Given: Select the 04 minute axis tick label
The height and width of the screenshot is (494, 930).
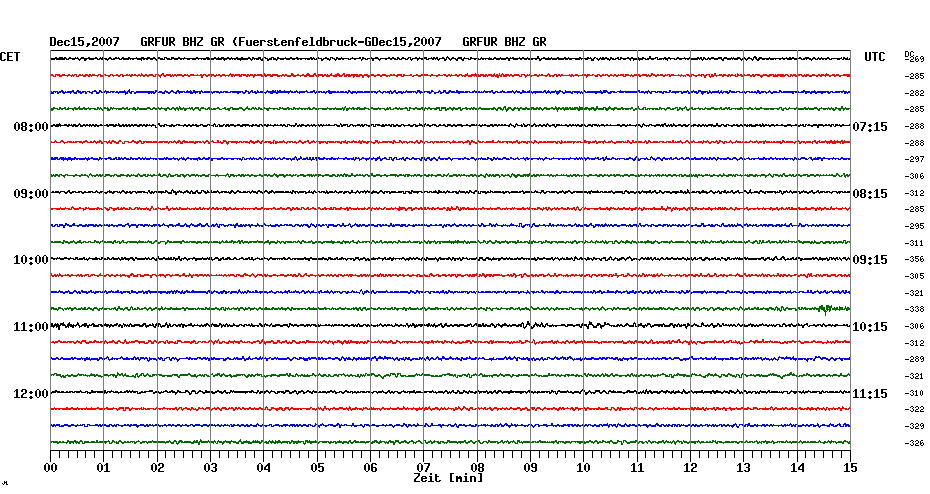Looking at the screenshot, I should click(x=263, y=468).
